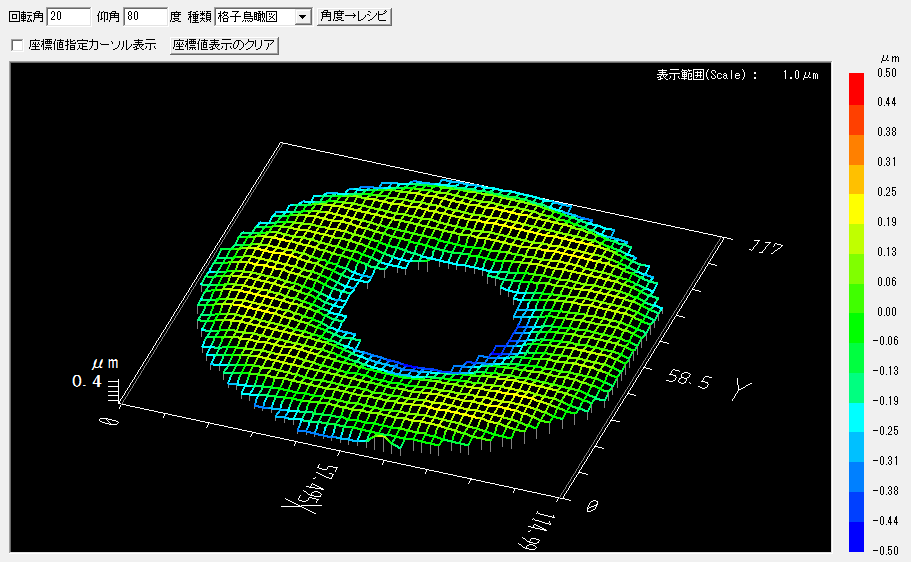Enable the 座標値指定カーソル表示 checkbox
This screenshot has width=911, height=562.
click(x=16, y=46)
